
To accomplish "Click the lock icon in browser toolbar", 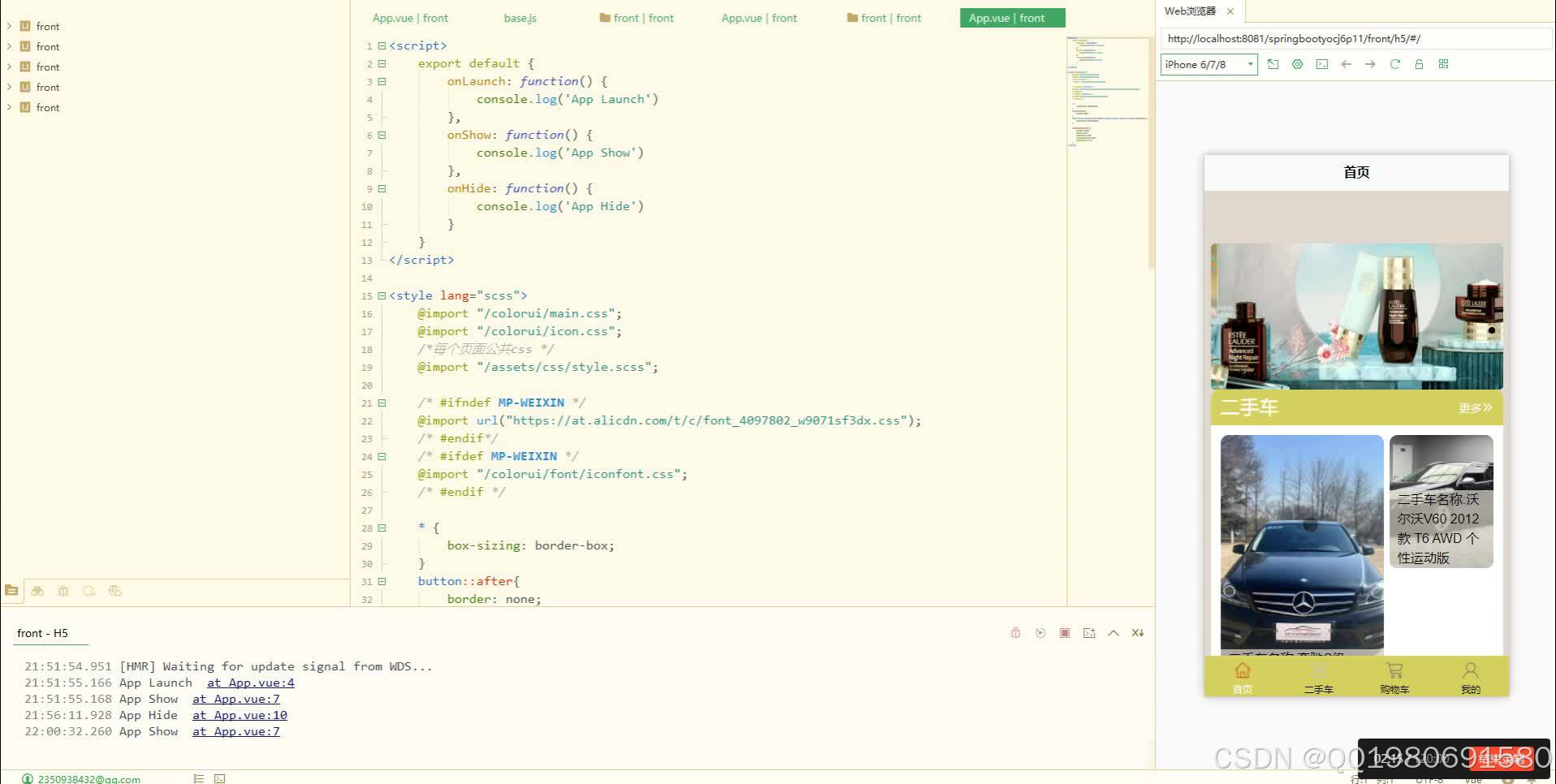I will pos(1419,64).
